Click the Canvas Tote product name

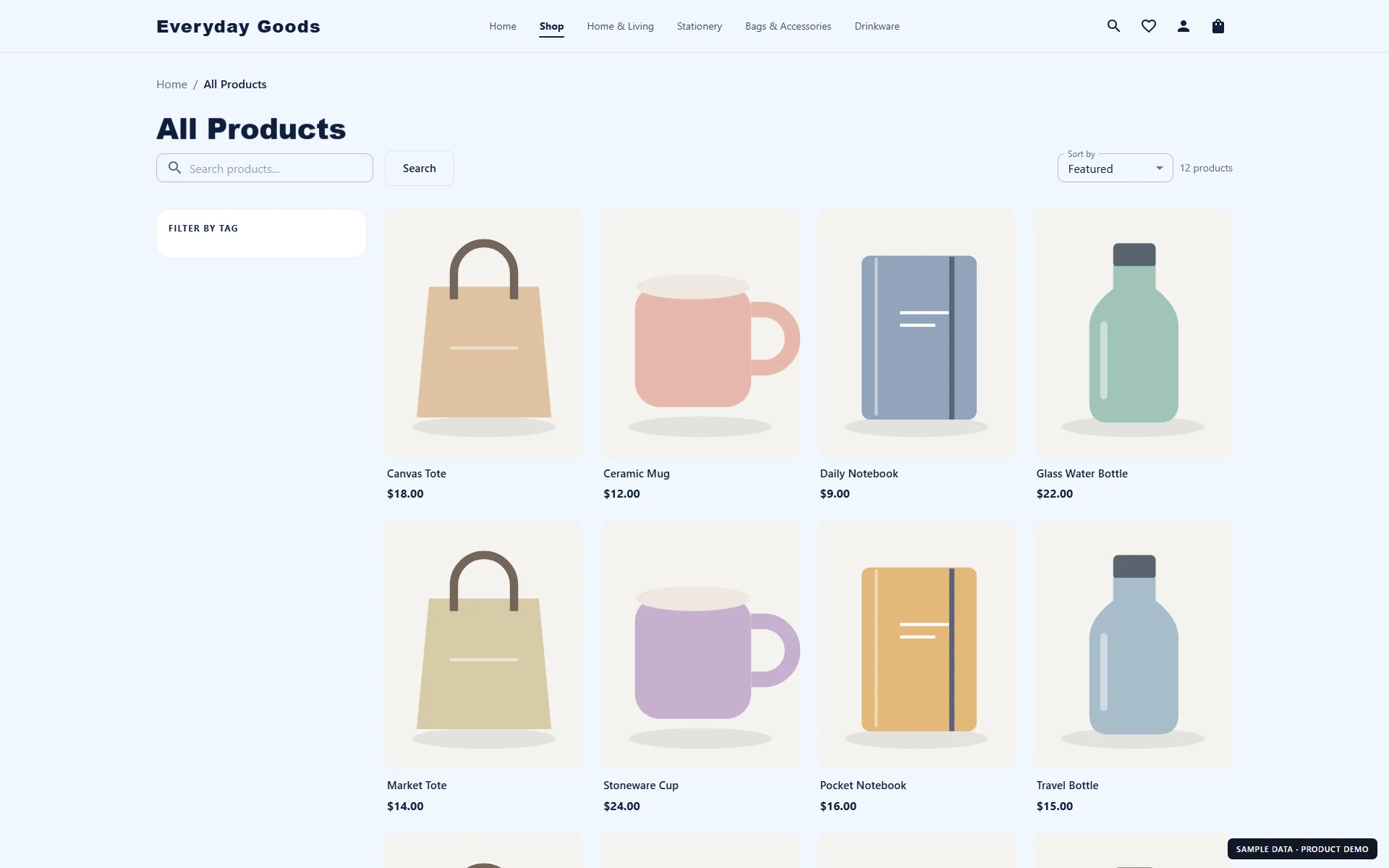click(x=416, y=474)
